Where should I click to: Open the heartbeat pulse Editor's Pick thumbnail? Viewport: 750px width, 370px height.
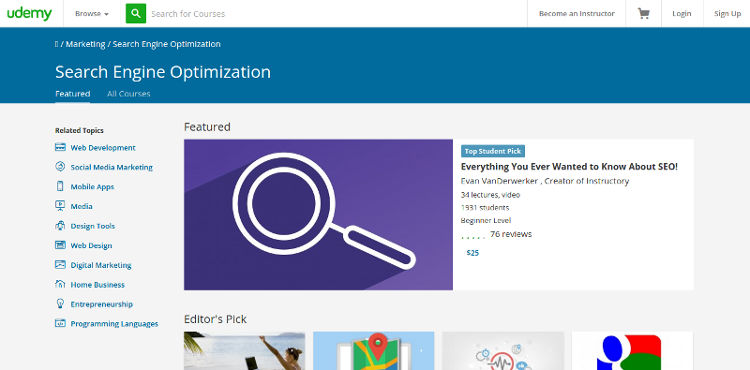tap(503, 351)
